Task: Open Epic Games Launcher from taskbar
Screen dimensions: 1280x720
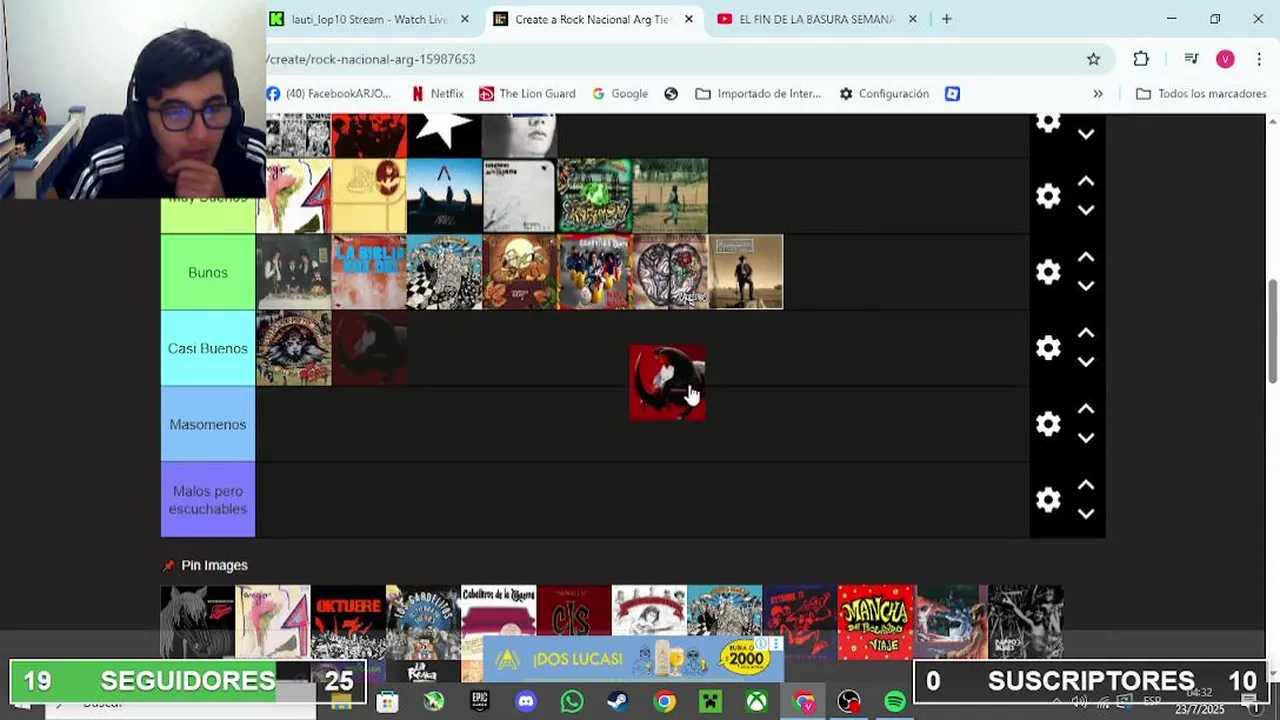Action: [x=480, y=702]
